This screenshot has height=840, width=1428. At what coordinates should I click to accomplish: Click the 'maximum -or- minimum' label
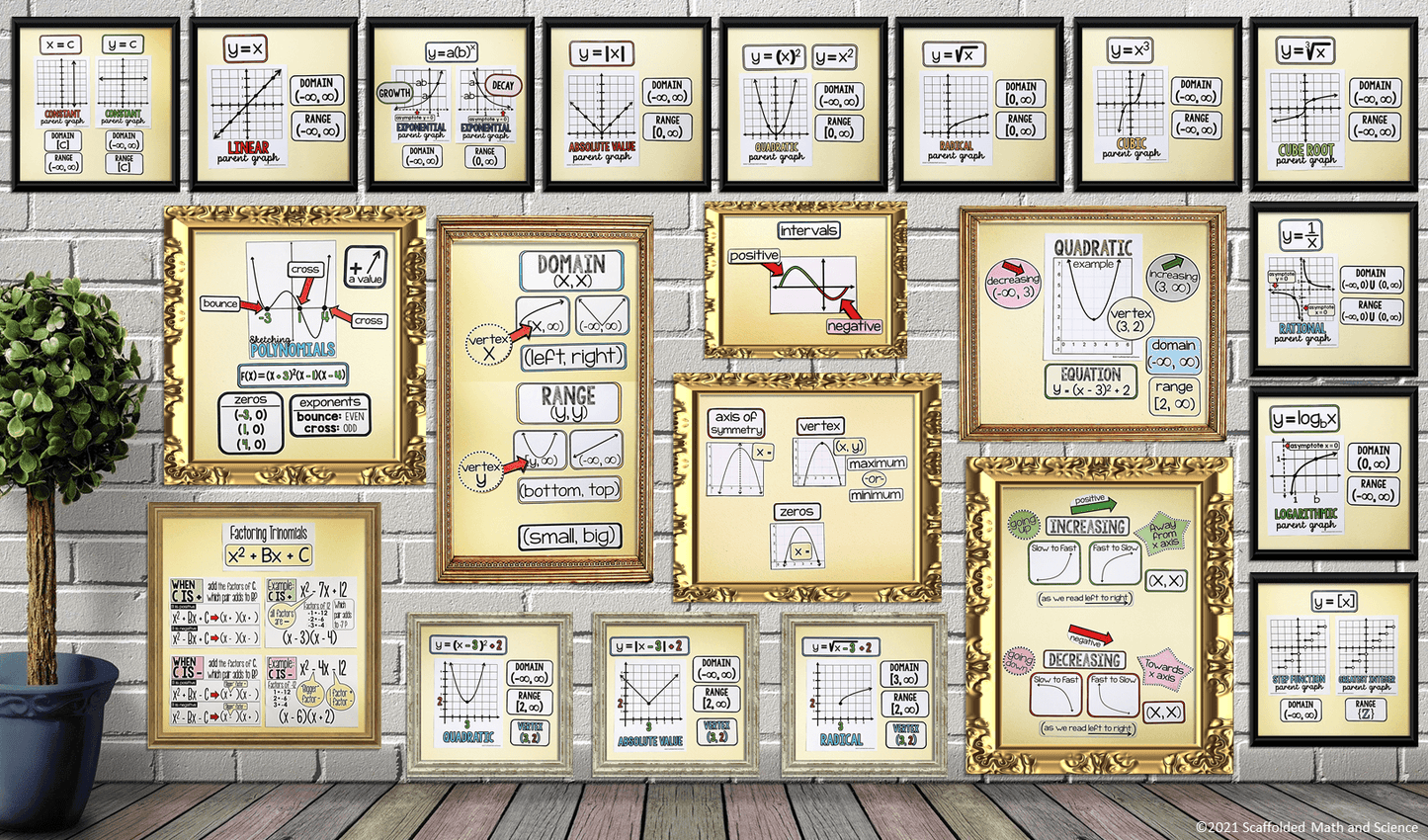(876, 478)
